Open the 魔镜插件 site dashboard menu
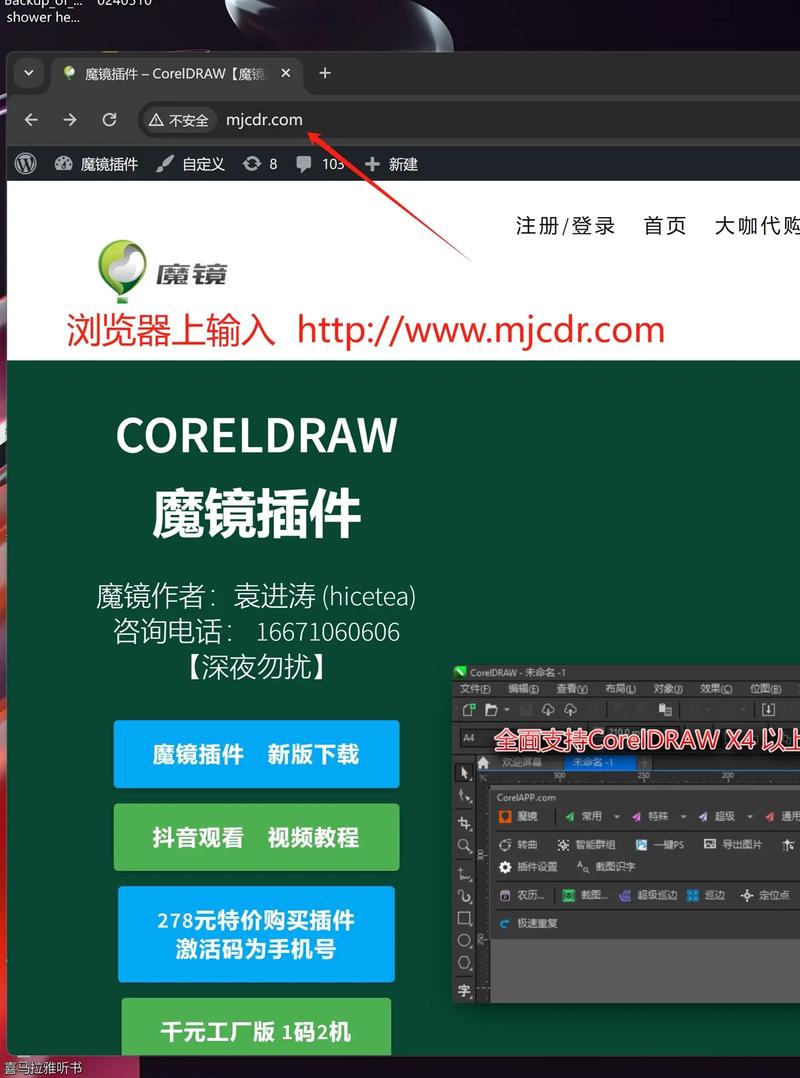 point(96,164)
